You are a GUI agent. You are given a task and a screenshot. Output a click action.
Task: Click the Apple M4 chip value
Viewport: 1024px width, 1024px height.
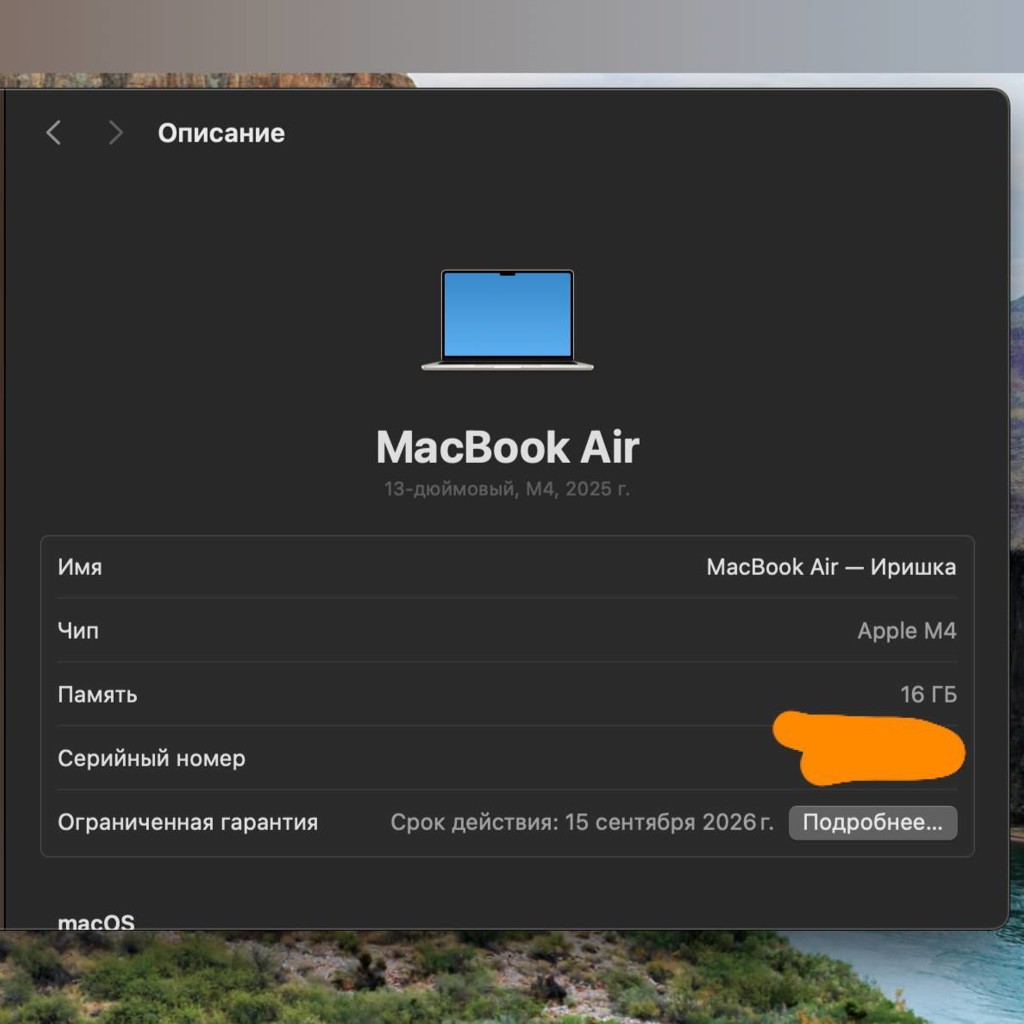(906, 631)
